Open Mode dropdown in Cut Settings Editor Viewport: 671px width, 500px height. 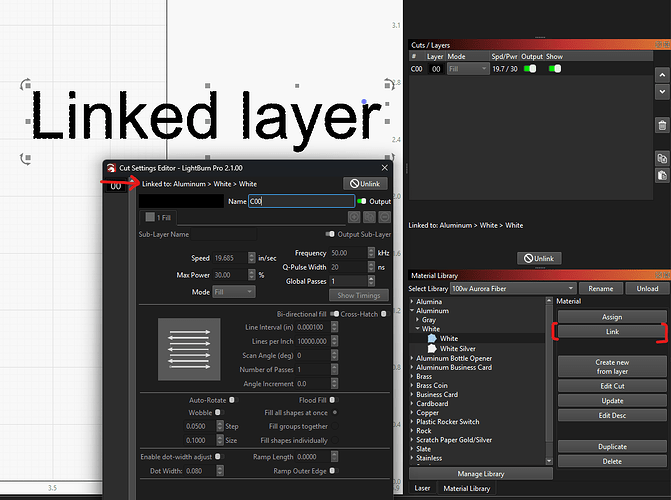(234, 292)
